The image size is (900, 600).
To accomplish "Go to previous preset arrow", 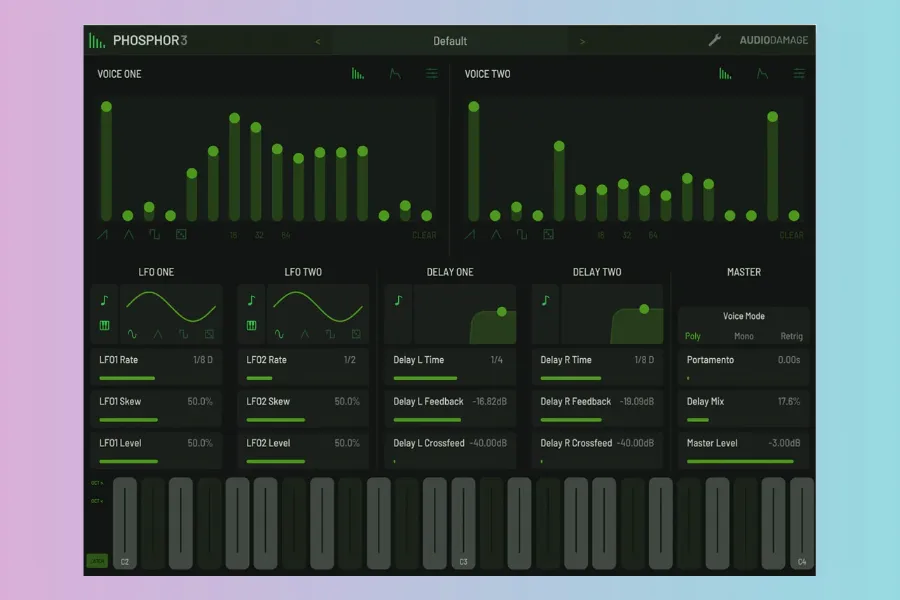I will [x=318, y=42].
